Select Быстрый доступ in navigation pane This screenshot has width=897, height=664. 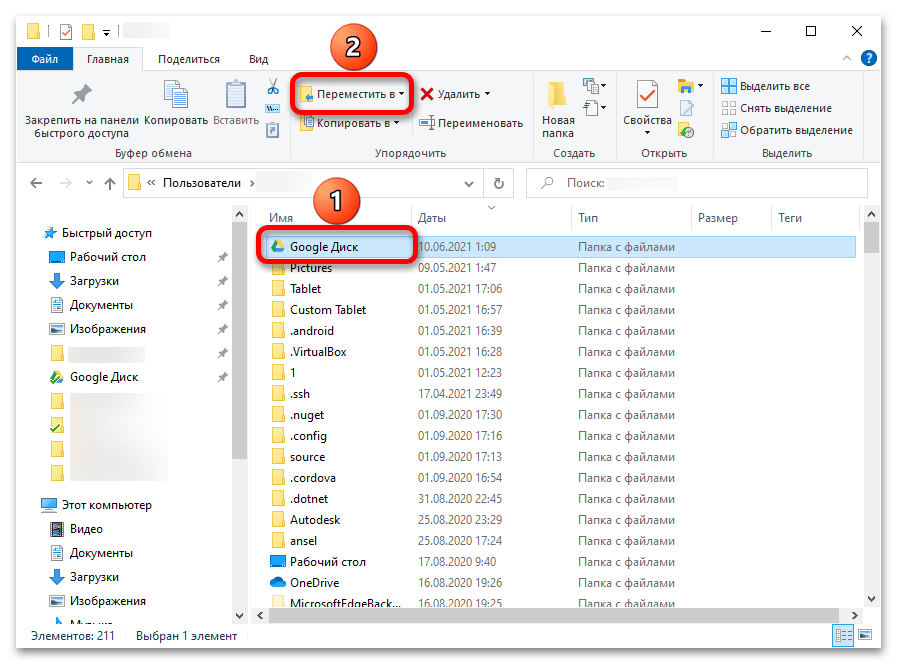point(106,233)
